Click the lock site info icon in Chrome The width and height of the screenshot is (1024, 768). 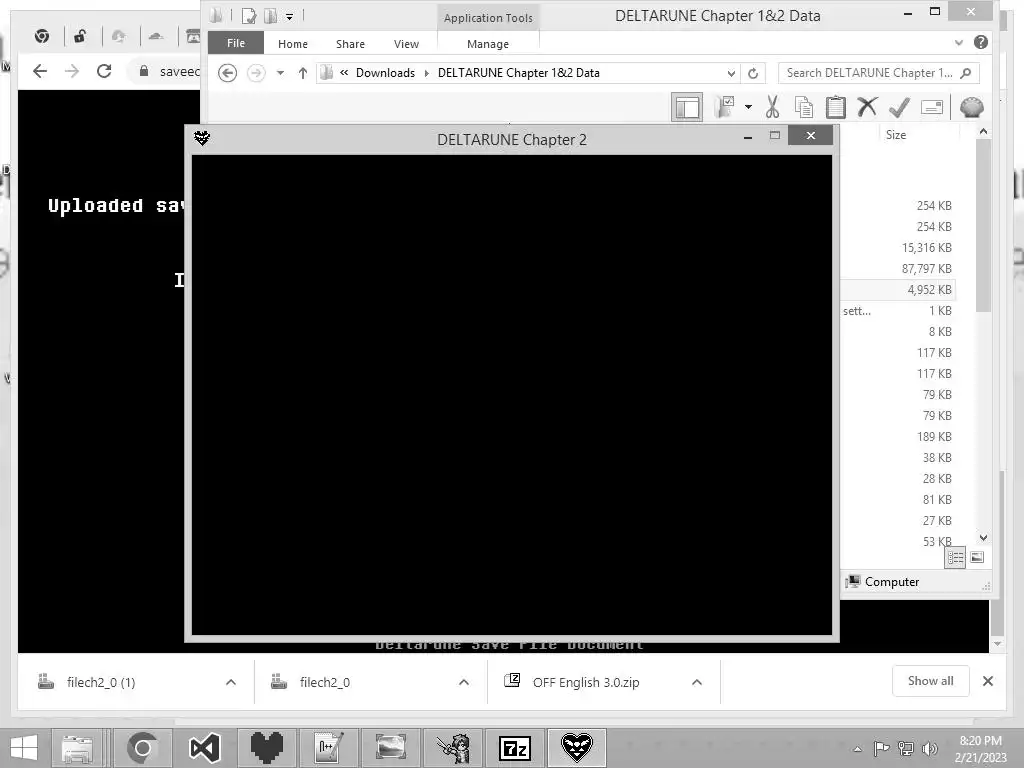[x=144, y=71]
